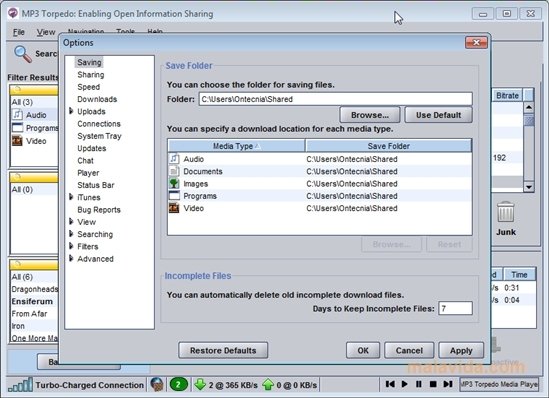Pause the media player
Image resolution: width=549 pixels, height=398 pixels.
pyautogui.click(x=419, y=384)
